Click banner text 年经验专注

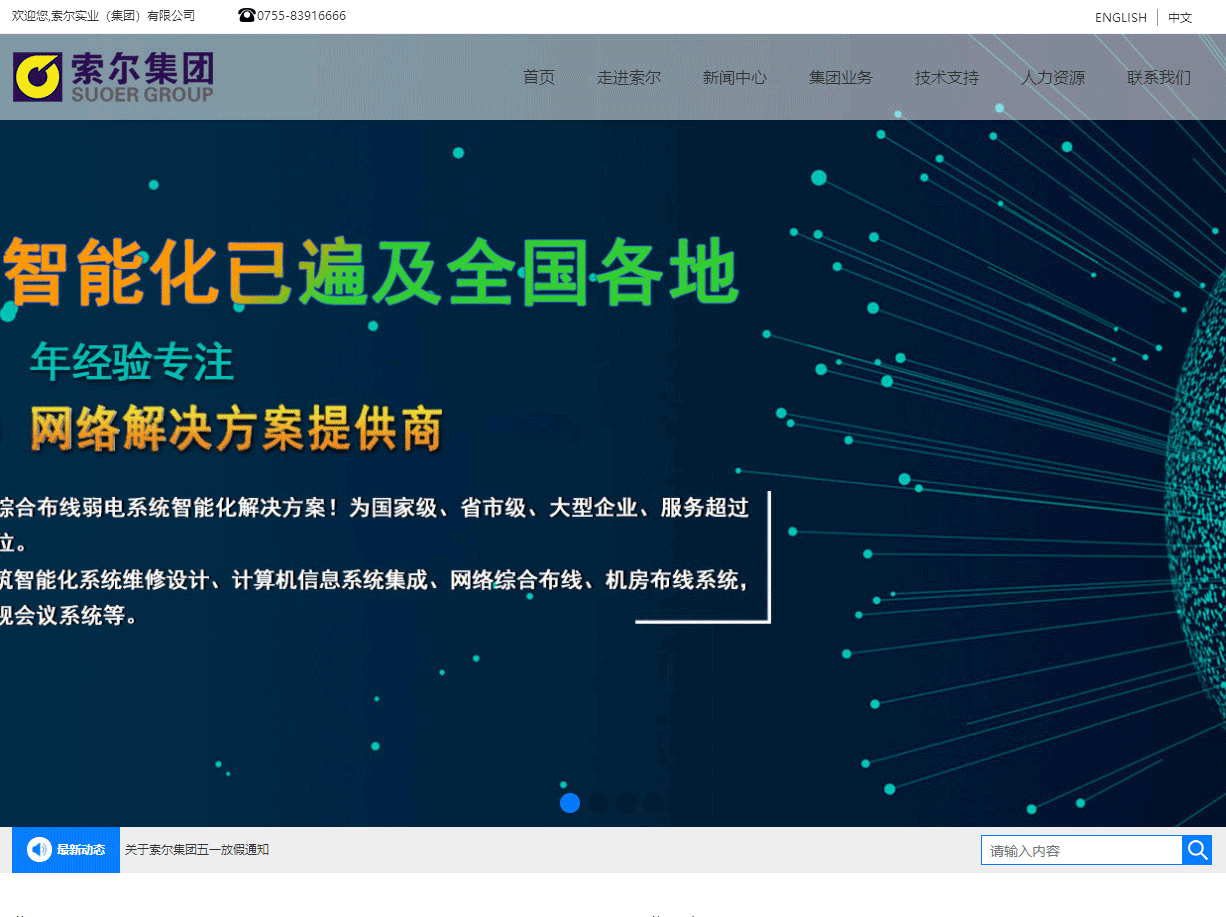click(132, 362)
